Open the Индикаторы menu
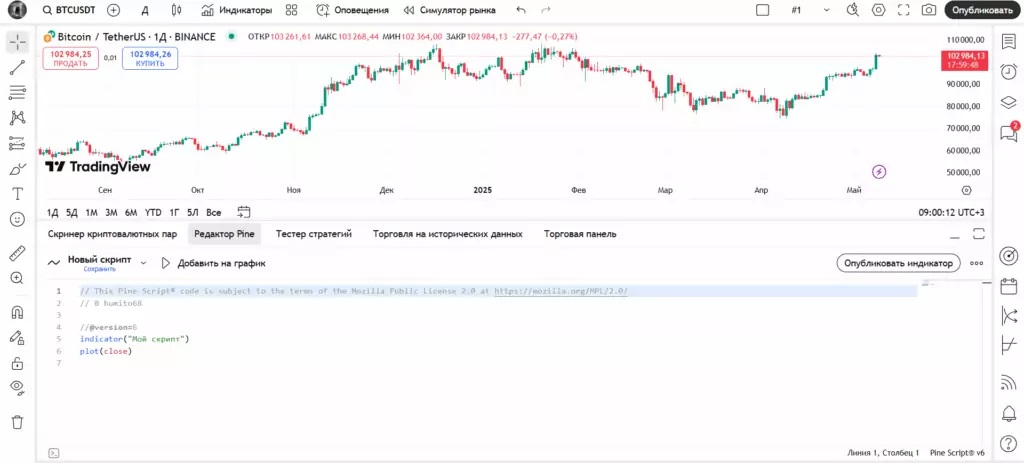Image resolution: width=1024 pixels, height=463 pixels. (236, 10)
